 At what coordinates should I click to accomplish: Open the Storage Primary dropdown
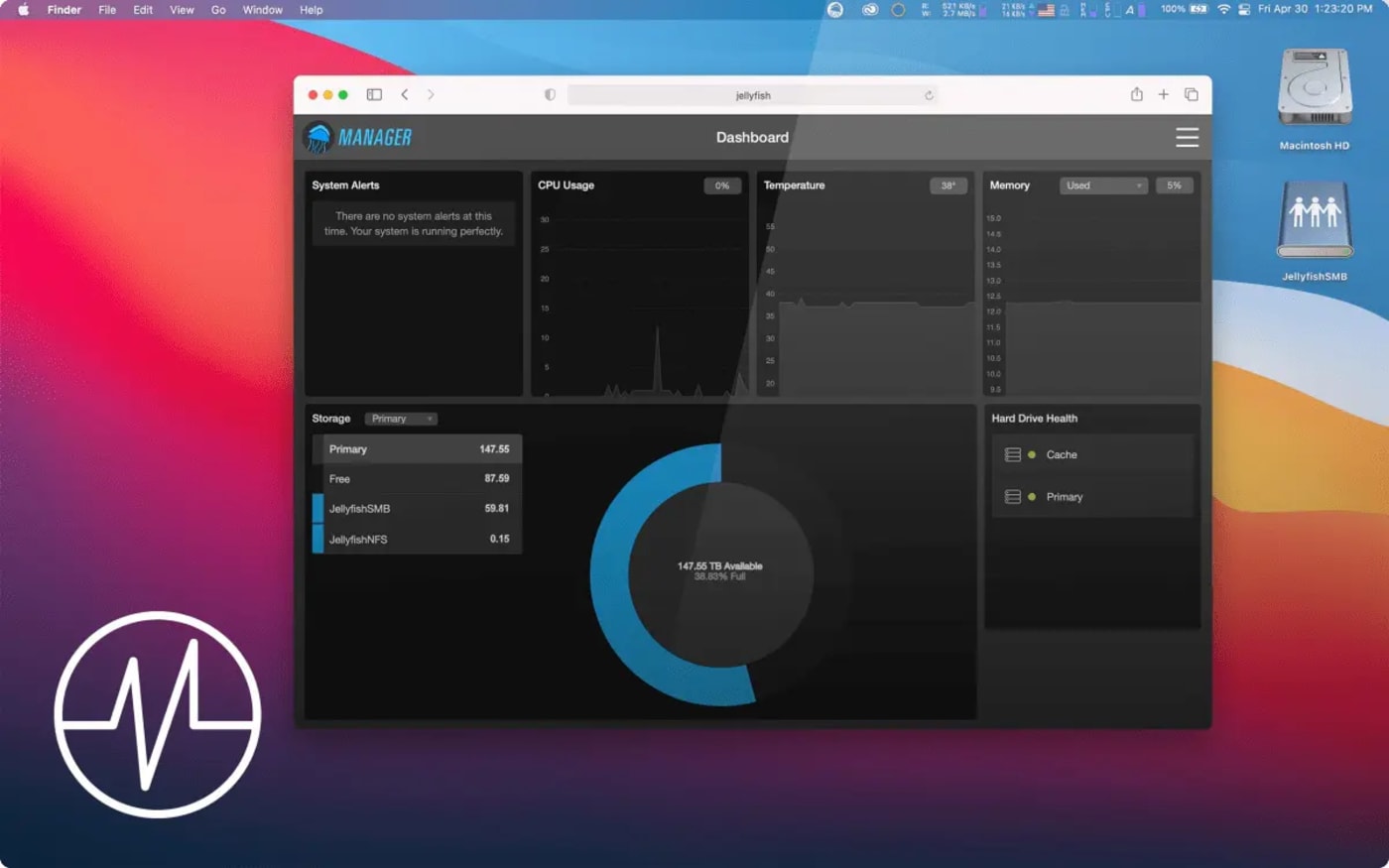(x=400, y=419)
